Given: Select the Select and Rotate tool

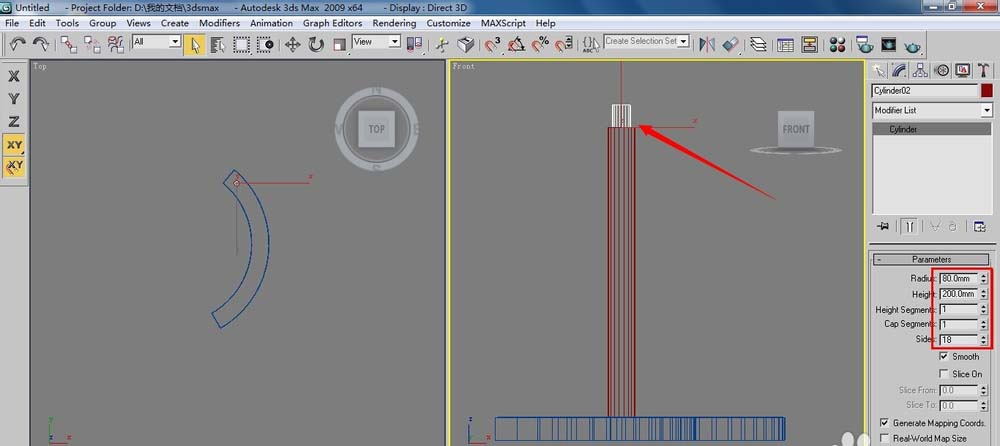Looking at the screenshot, I should [x=316, y=44].
